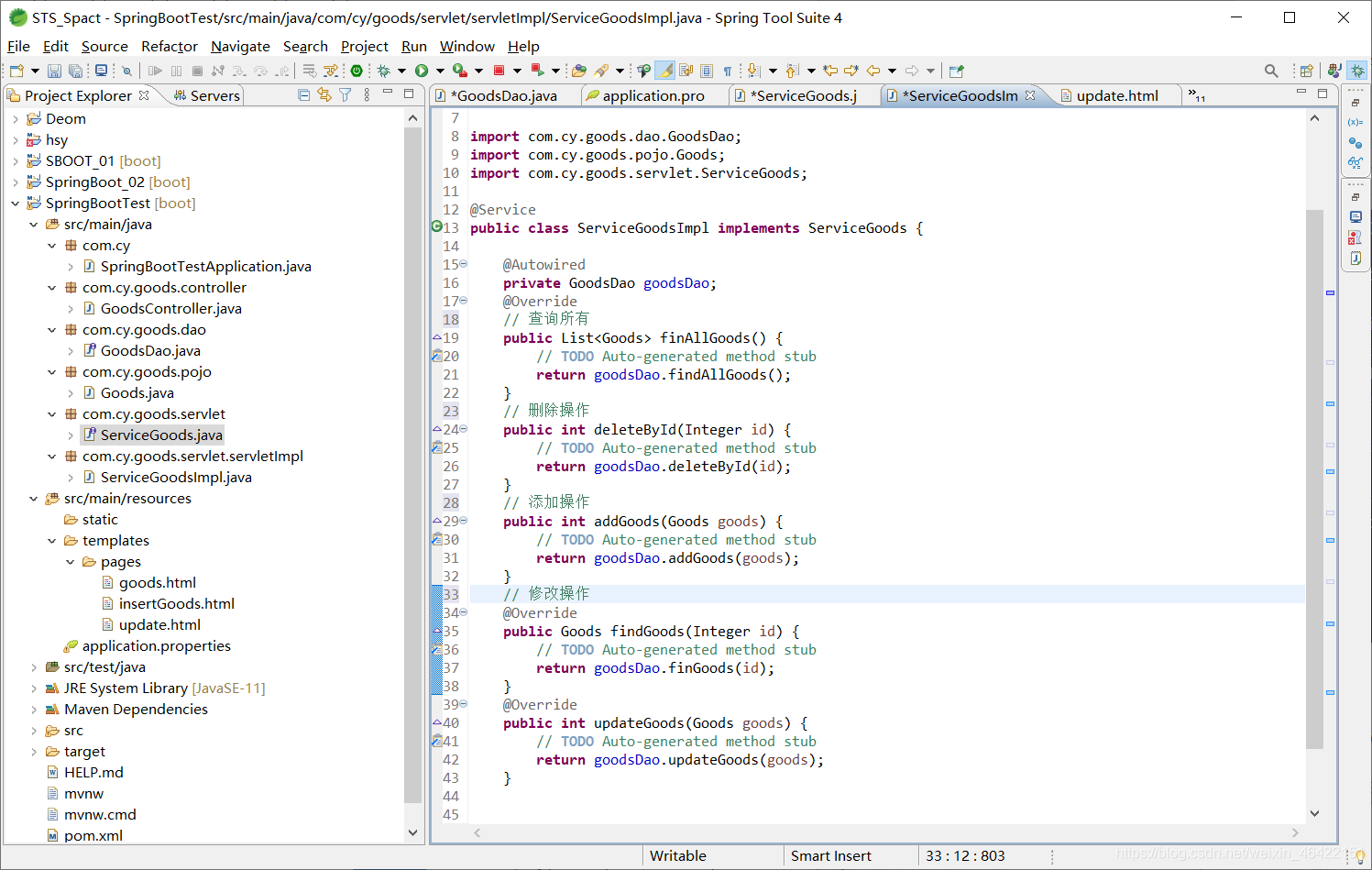Viewport: 1372px width, 870px height.
Task: Select pom.xml in Project Explorer
Action: tap(93, 835)
